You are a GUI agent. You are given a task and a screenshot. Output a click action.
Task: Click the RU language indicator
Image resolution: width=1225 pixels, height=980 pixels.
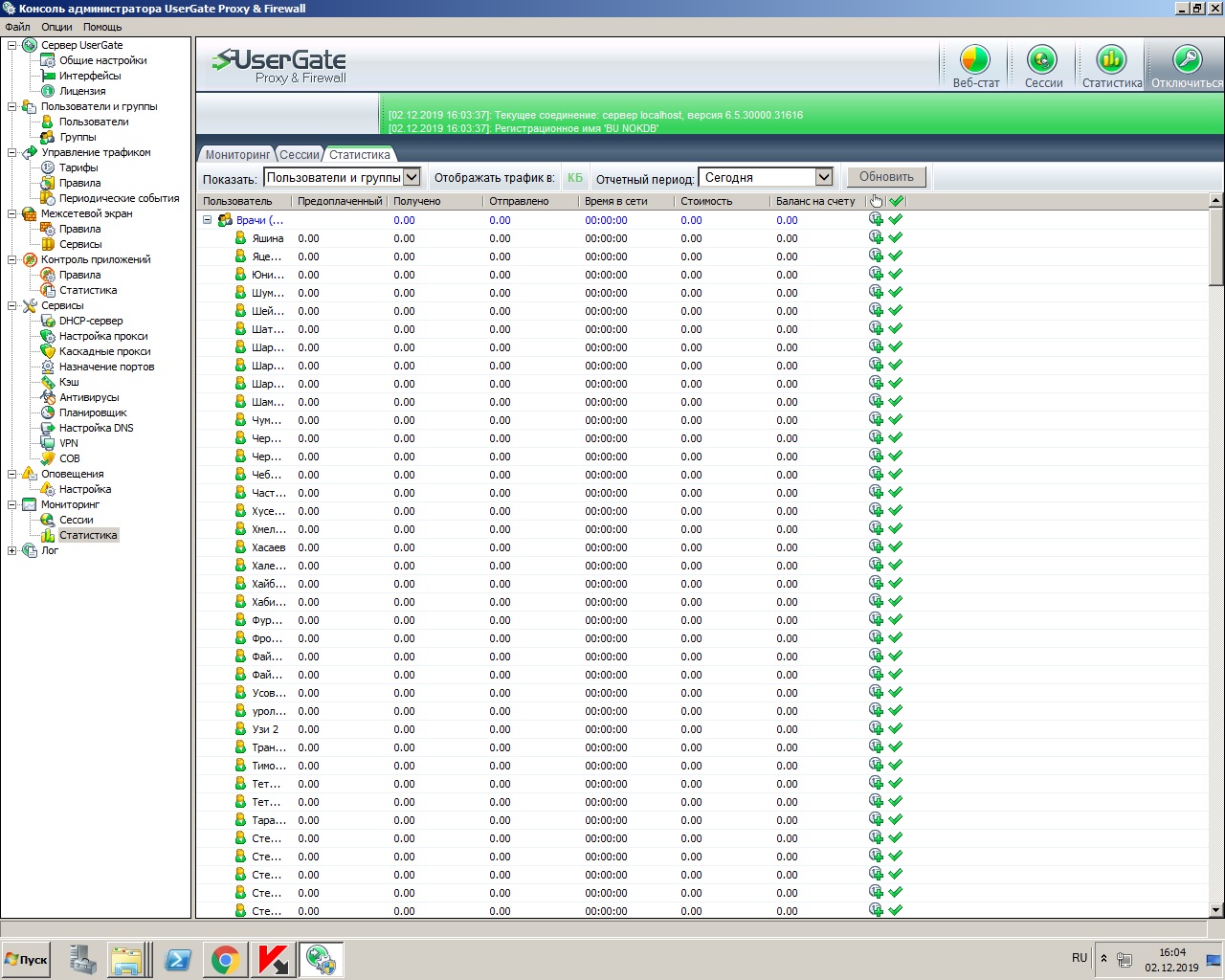click(1080, 958)
